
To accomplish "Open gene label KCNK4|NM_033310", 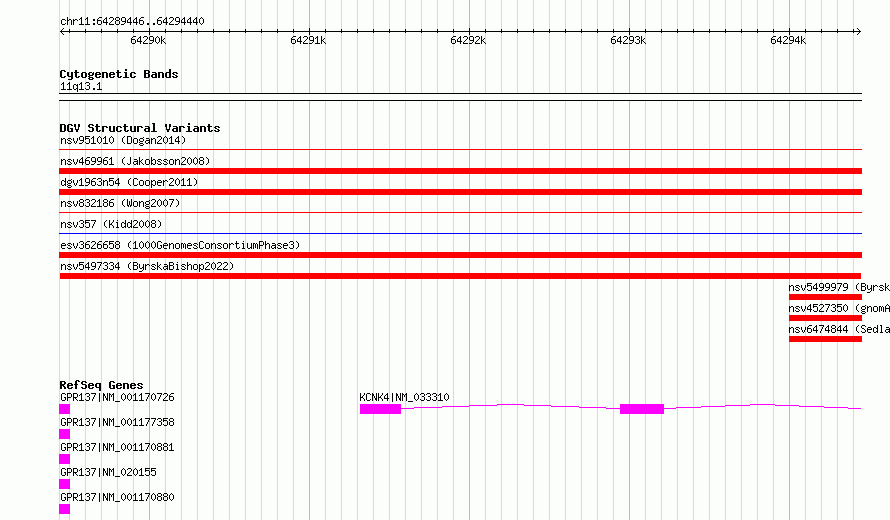I will pyautogui.click(x=404, y=397).
